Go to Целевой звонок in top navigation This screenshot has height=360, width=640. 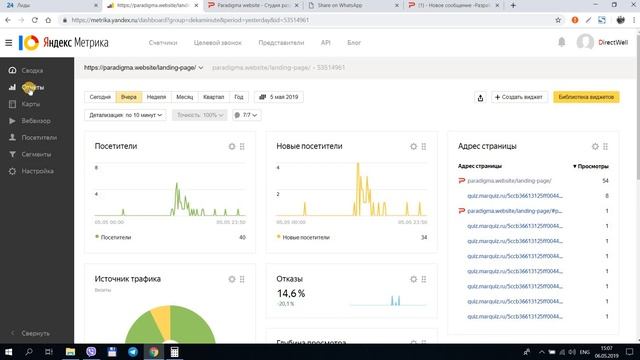[218, 42]
